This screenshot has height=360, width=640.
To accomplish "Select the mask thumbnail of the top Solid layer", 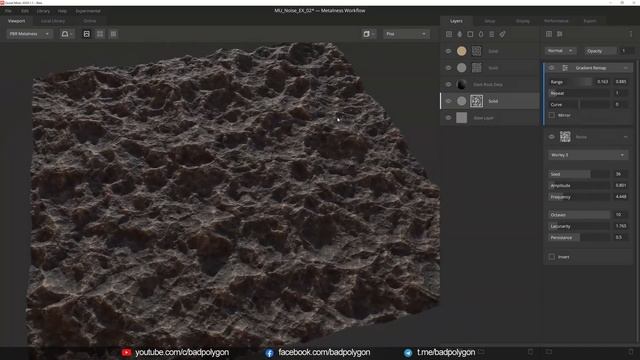I will pos(476,51).
